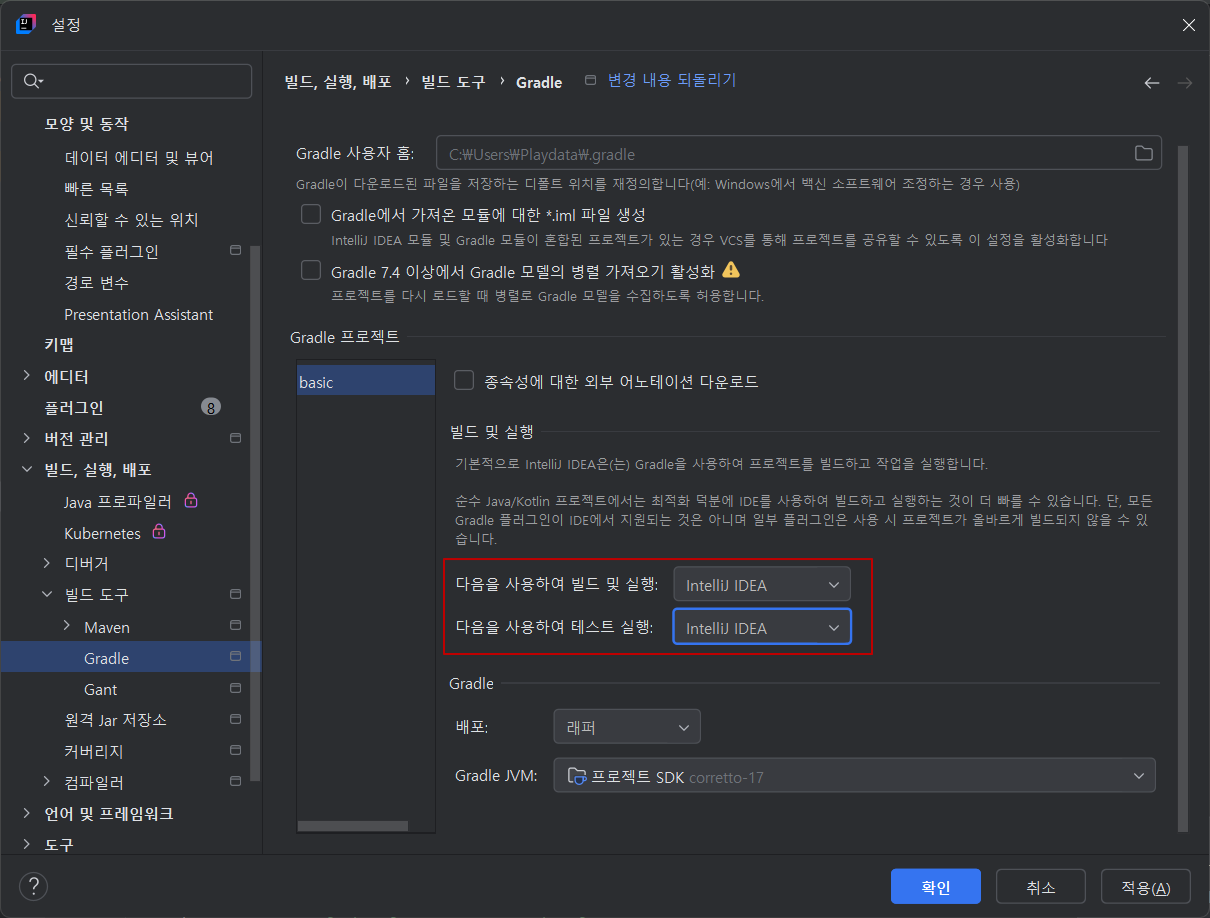Expand the 버전 관리 tree node
Viewport: 1210px width, 918px height.
click(27, 438)
